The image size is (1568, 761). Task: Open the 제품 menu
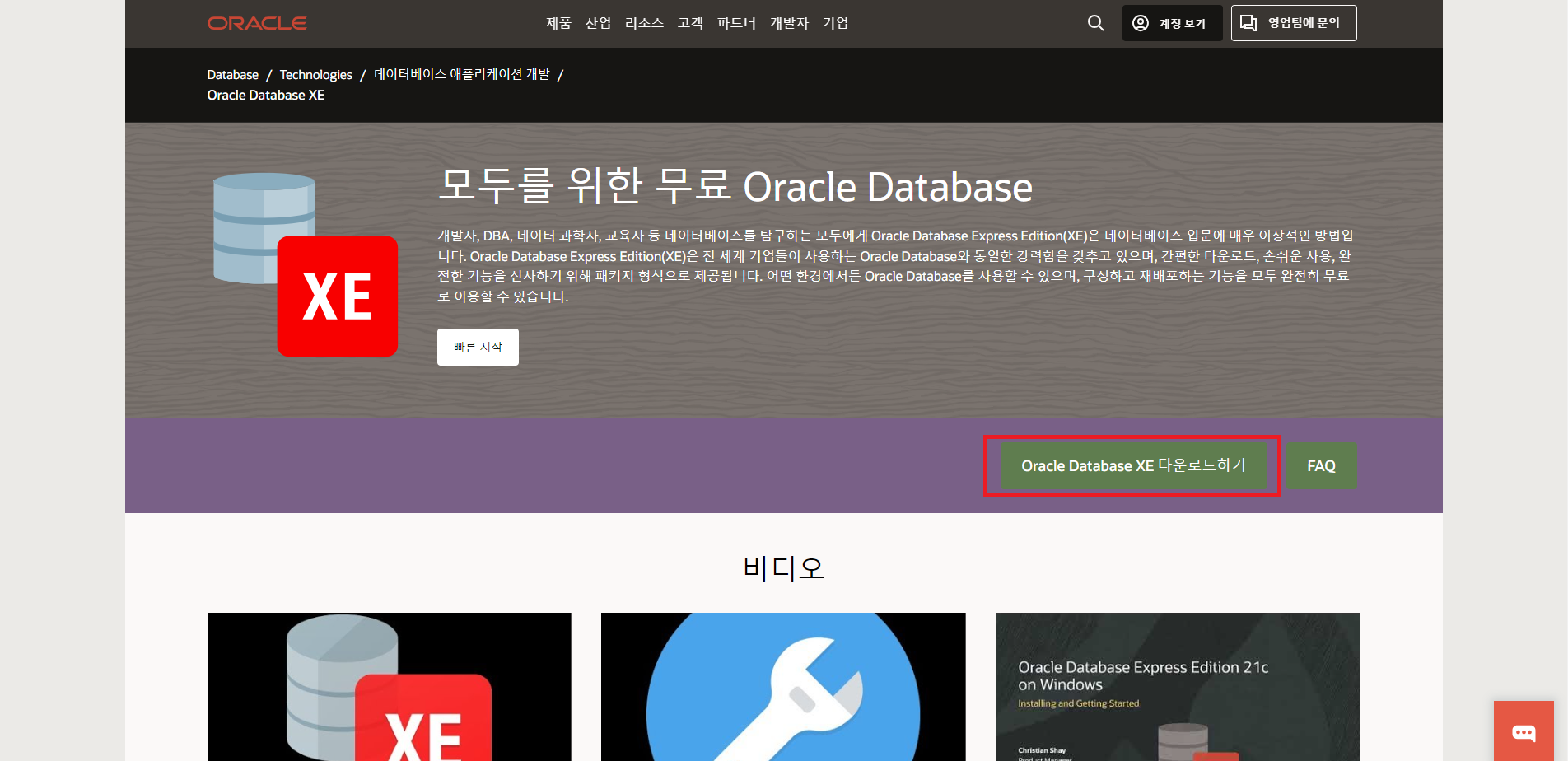[558, 23]
